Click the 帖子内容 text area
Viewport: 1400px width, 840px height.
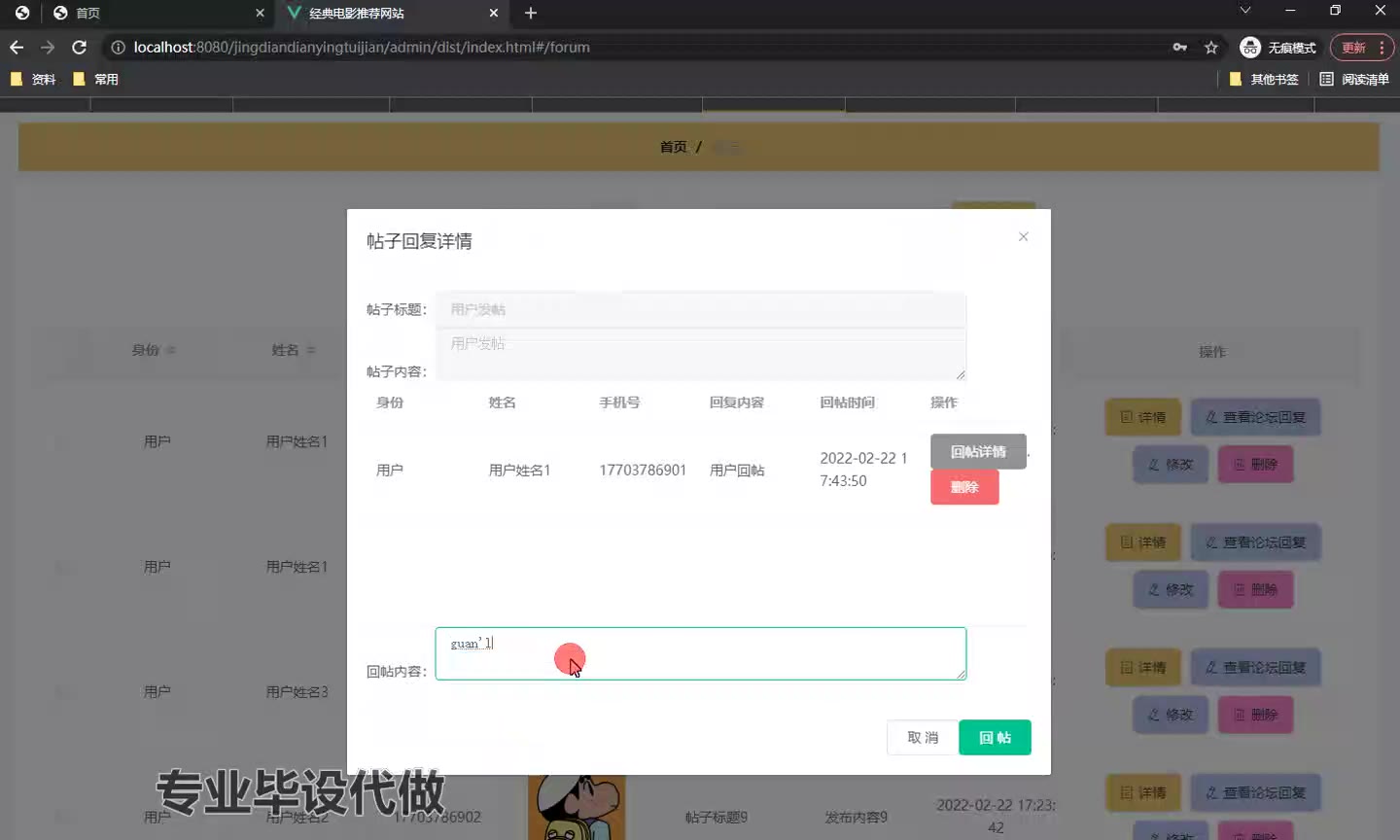click(700, 355)
